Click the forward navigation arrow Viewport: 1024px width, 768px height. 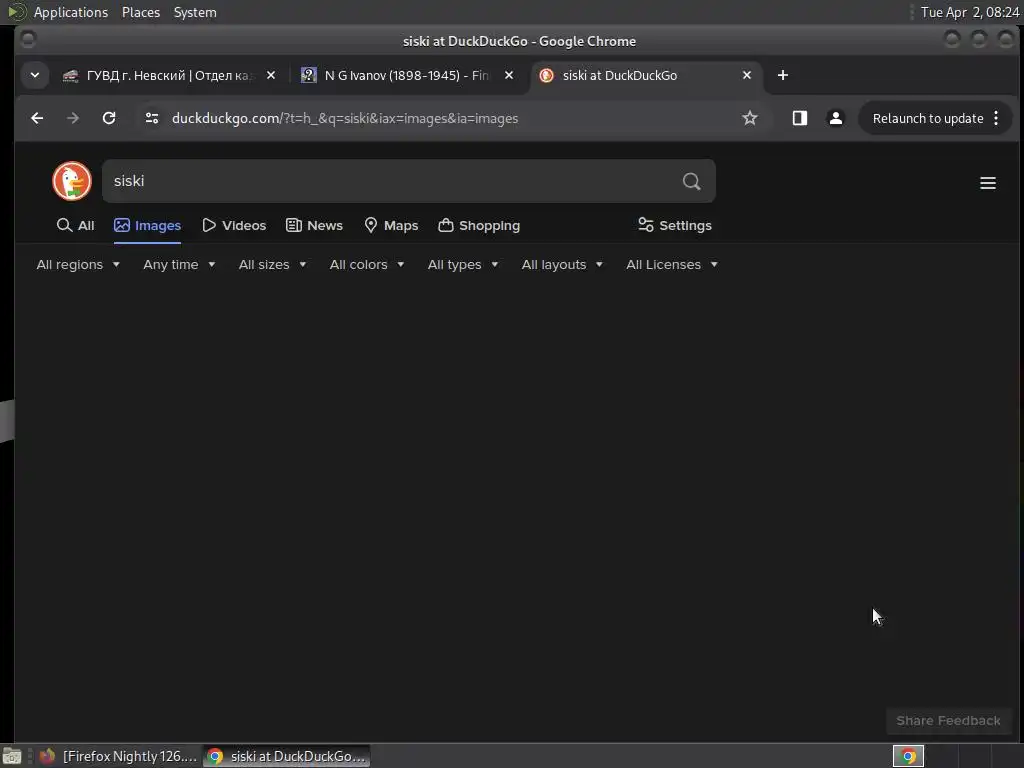point(73,118)
